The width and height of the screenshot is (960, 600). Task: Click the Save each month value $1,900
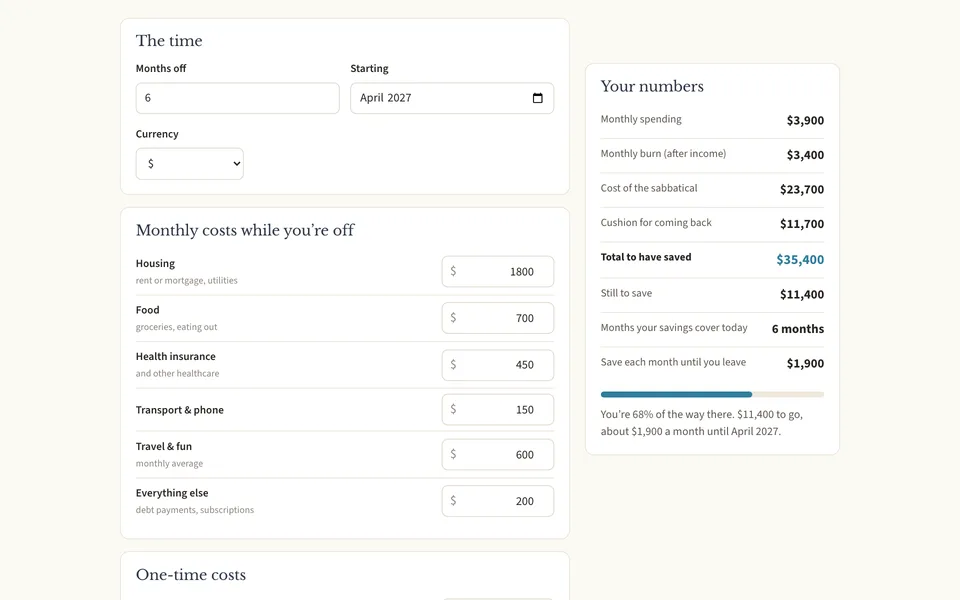[x=805, y=364]
